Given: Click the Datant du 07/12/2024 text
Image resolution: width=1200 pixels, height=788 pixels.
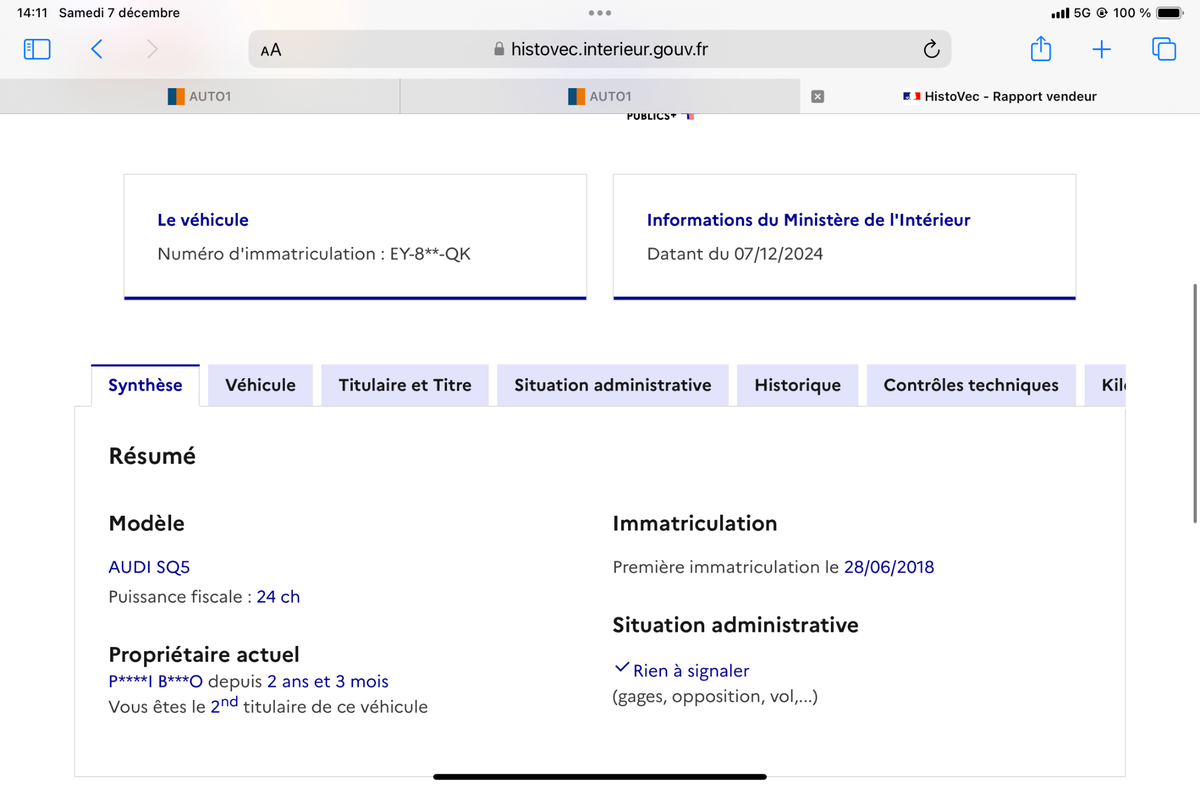Looking at the screenshot, I should (x=735, y=254).
